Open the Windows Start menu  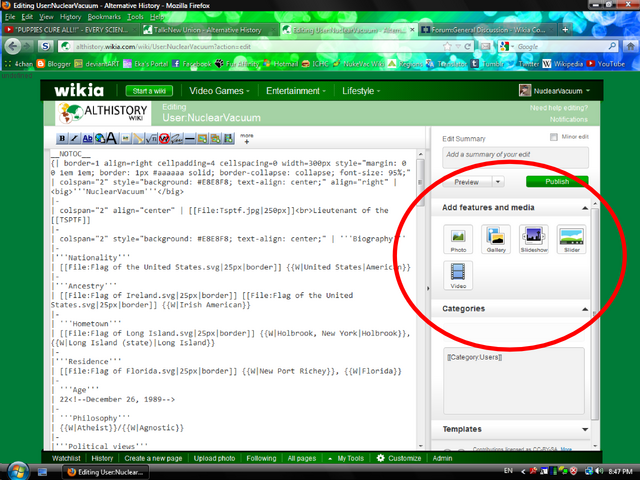click(x=18, y=471)
